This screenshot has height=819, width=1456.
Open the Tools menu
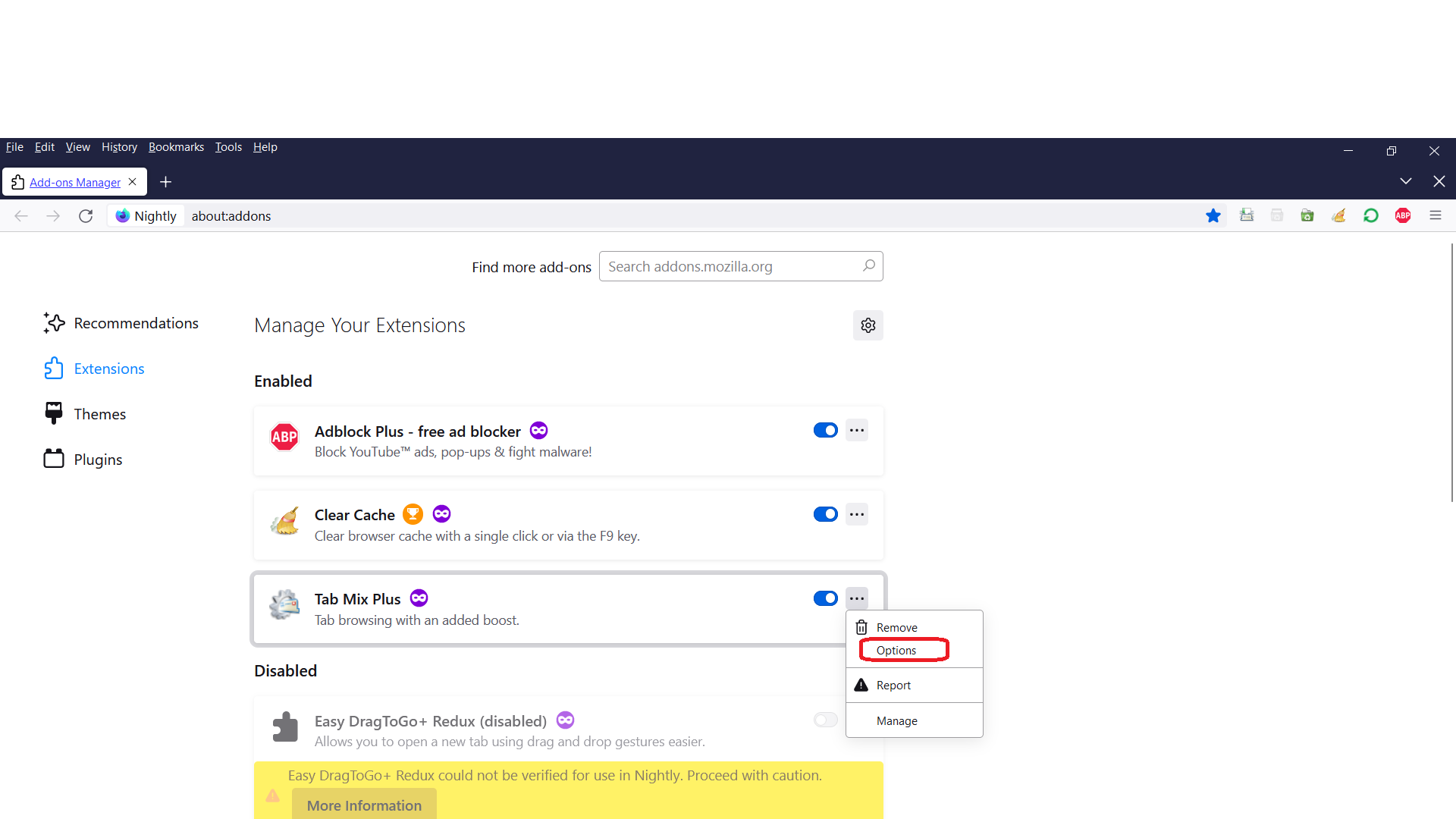point(228,147)
